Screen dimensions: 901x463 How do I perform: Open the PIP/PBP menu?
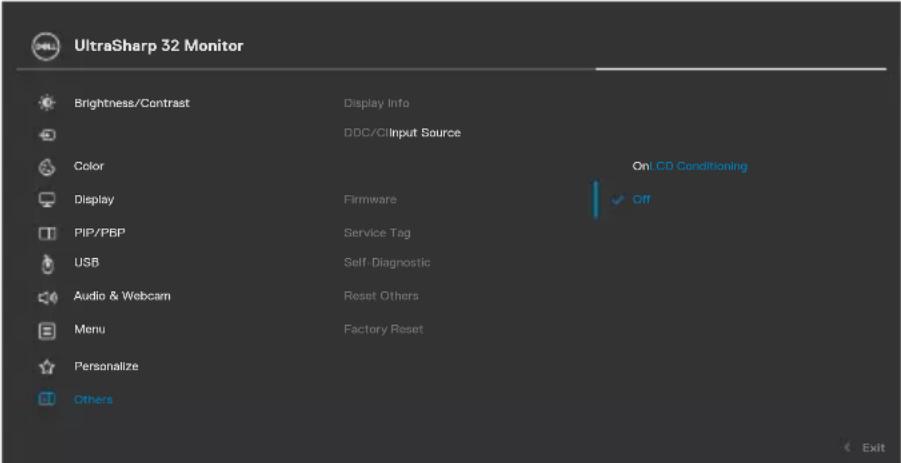[99, 233]
